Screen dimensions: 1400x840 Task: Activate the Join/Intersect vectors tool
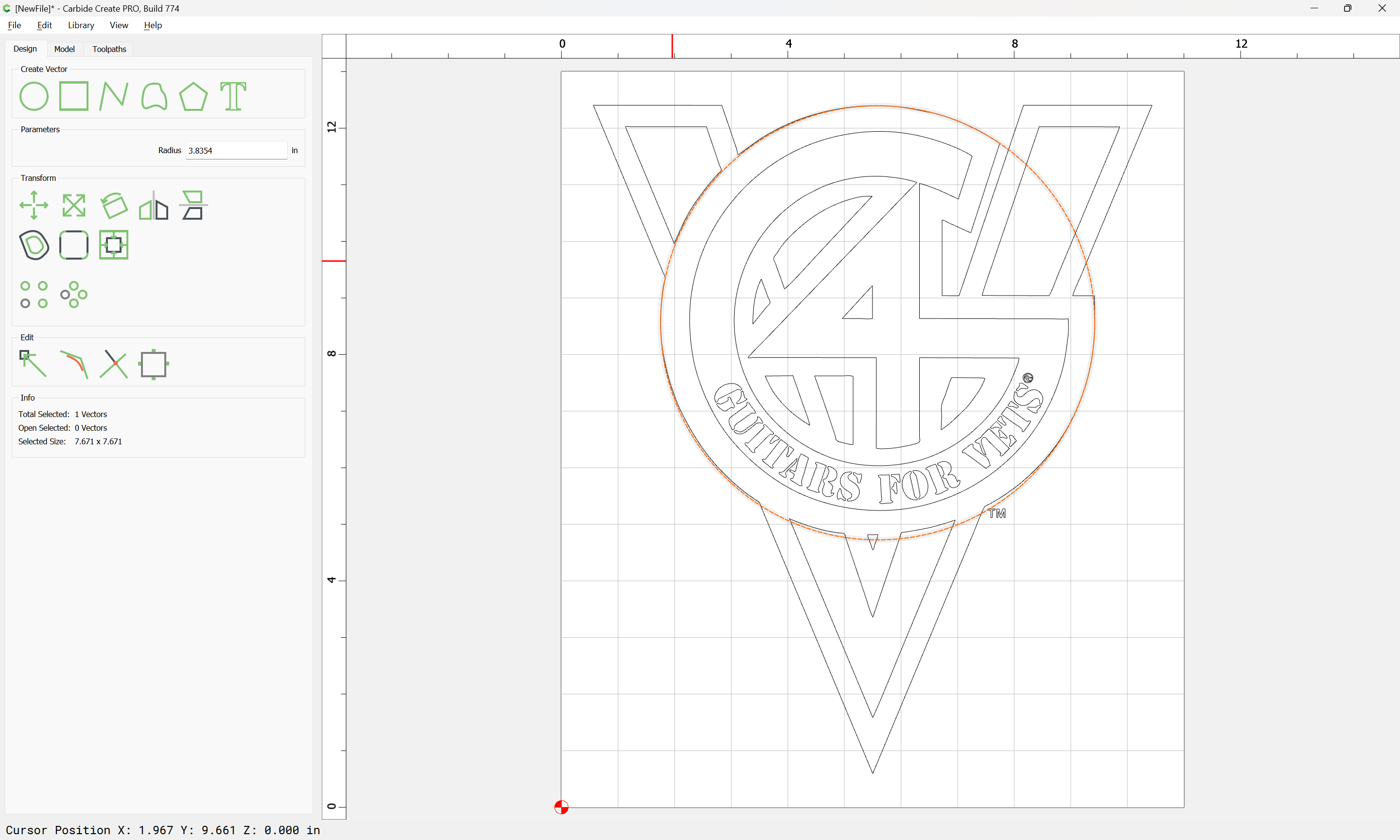(x=114, y=364)
